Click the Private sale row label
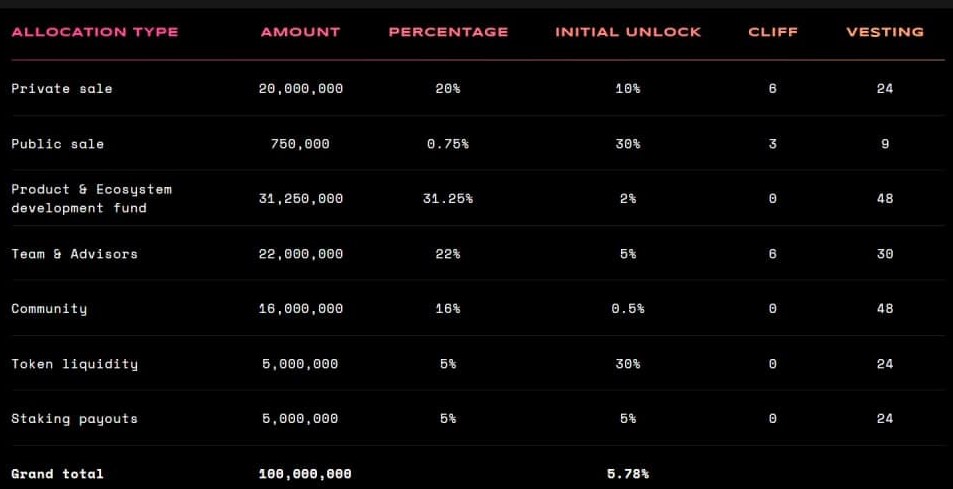Screen dimensions: 953x489 click(62, 89)
